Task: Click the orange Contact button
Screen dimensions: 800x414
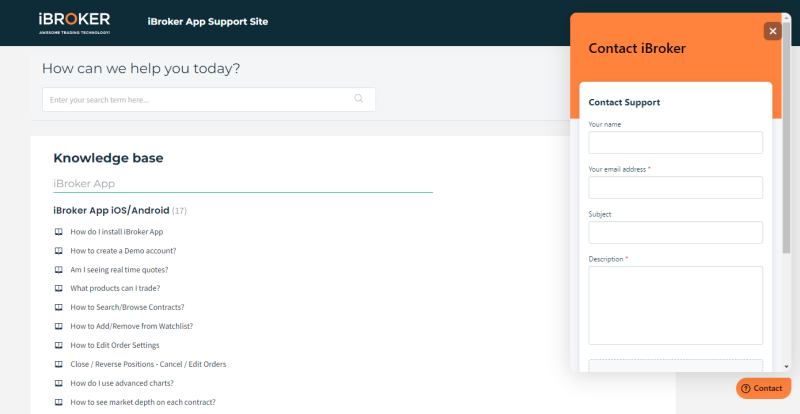Action: pos(763,388)
